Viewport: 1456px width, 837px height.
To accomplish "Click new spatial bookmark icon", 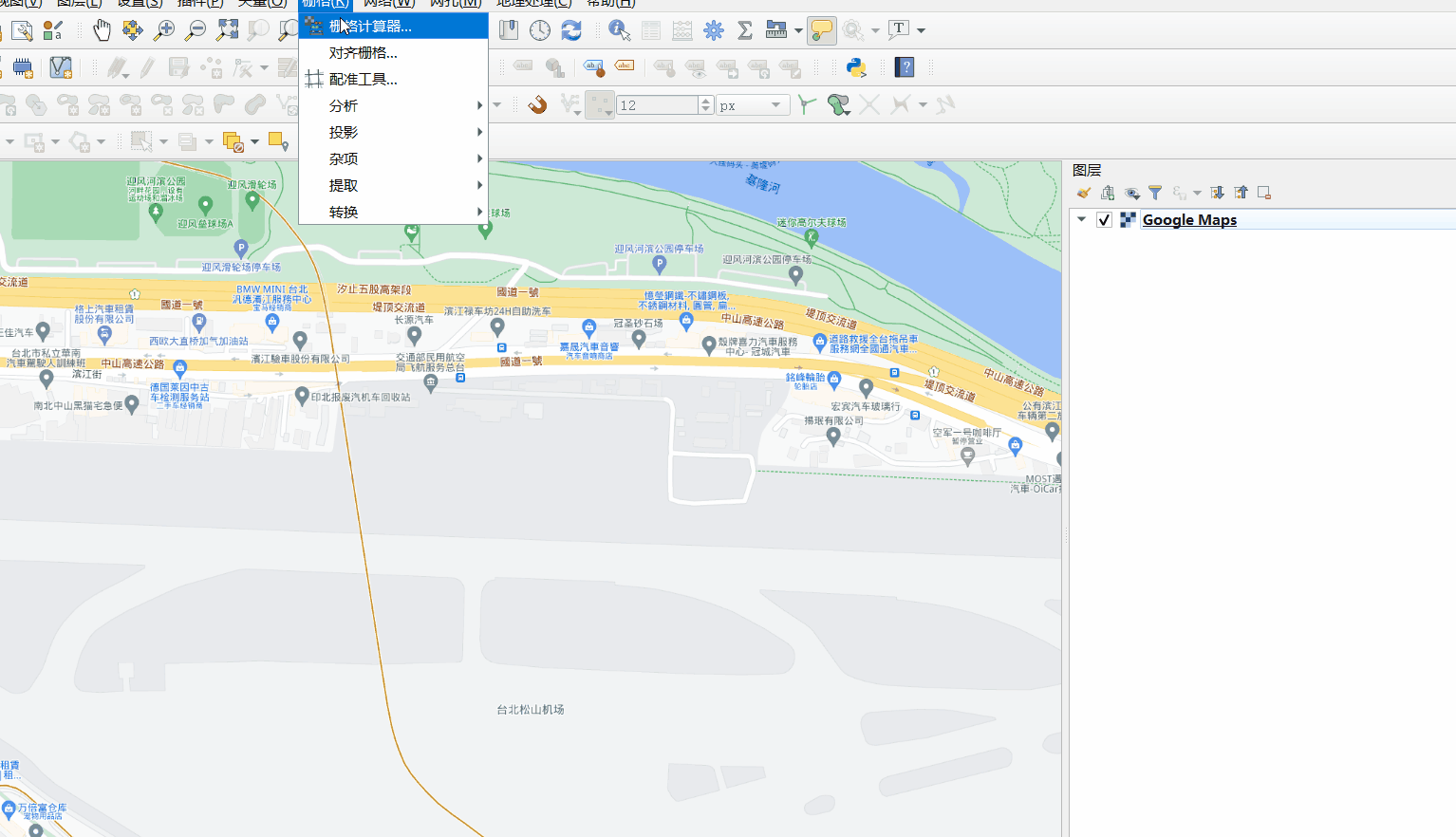I will 509,30.
